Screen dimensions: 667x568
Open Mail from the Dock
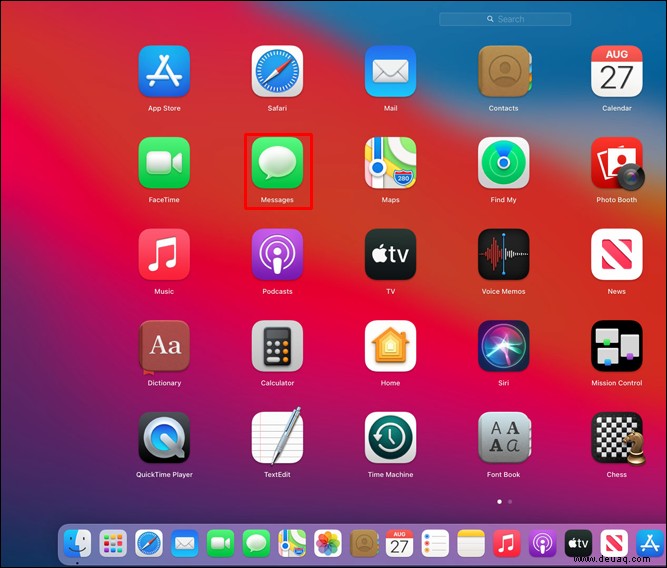pos(185,543)
